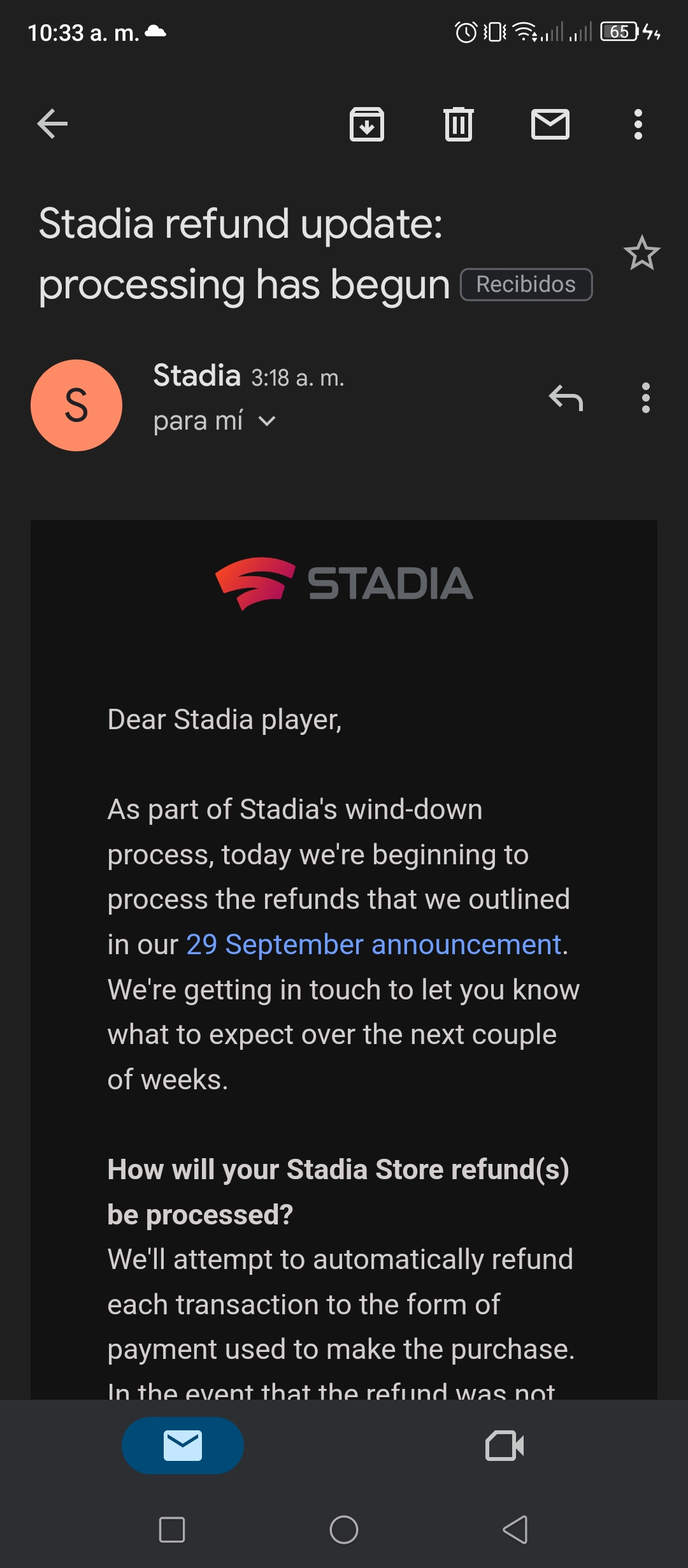Archive this email with the archive icon
Screen dimensions: 688x1568
pyautogui.click(x=367, y=124)
